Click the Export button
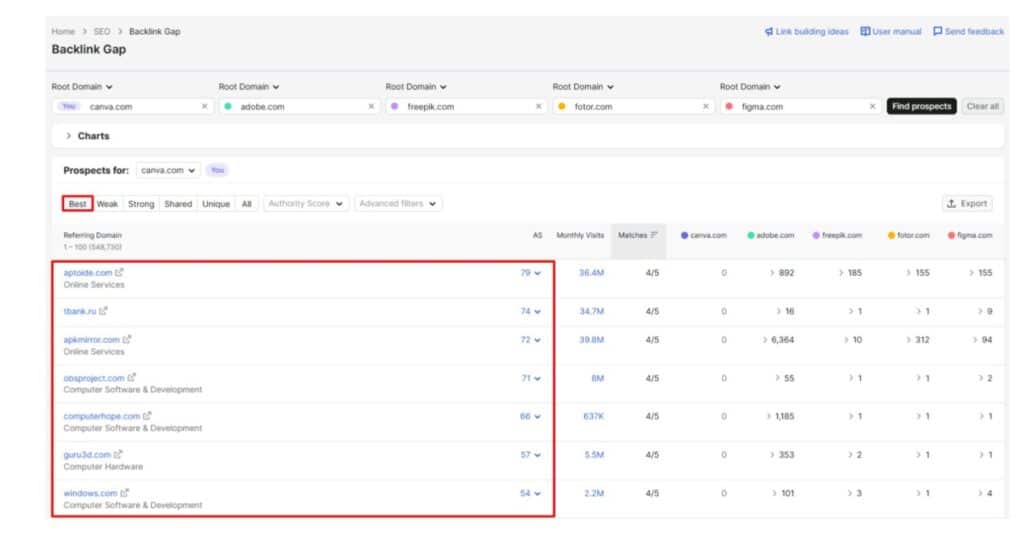 pyautogui.click(x=967, y=204)
